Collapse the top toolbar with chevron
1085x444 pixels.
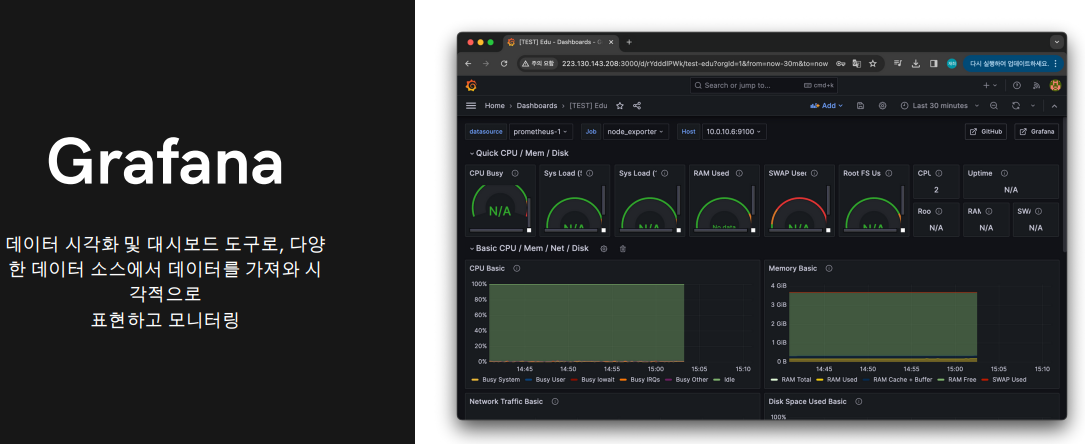click(1054, 106)
